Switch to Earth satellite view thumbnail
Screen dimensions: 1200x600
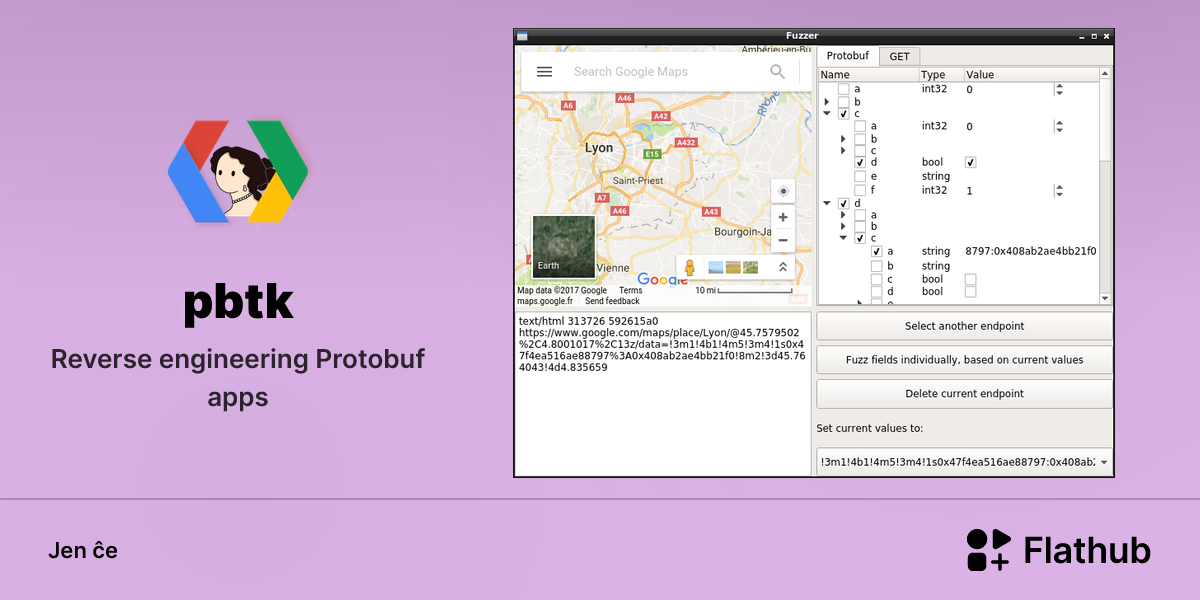[564, 246]
